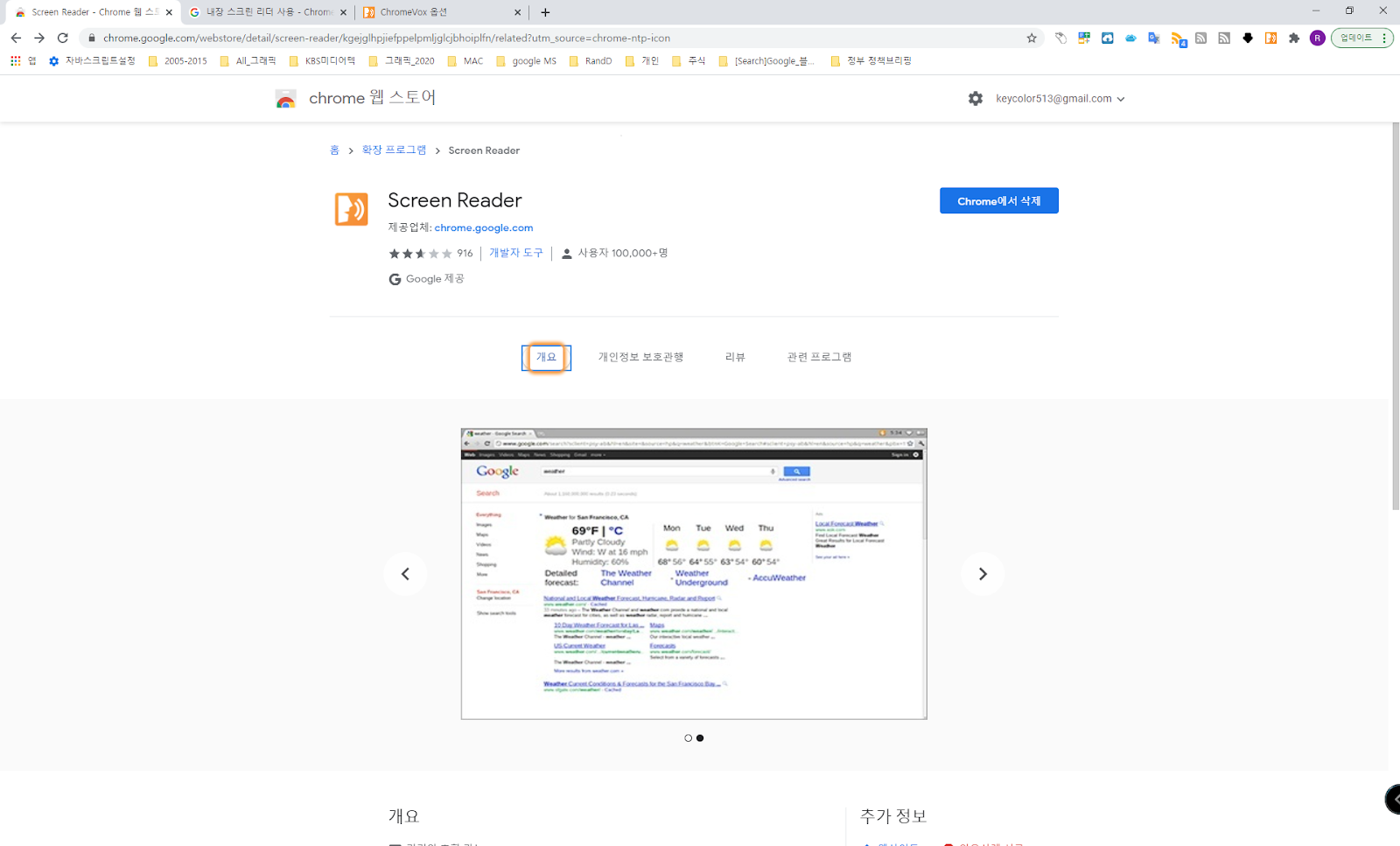Image resolution: width=1400 pixels, height=846 pixels.
Task: Close the ChromeVox 옵션 tab
Action: 517,12
